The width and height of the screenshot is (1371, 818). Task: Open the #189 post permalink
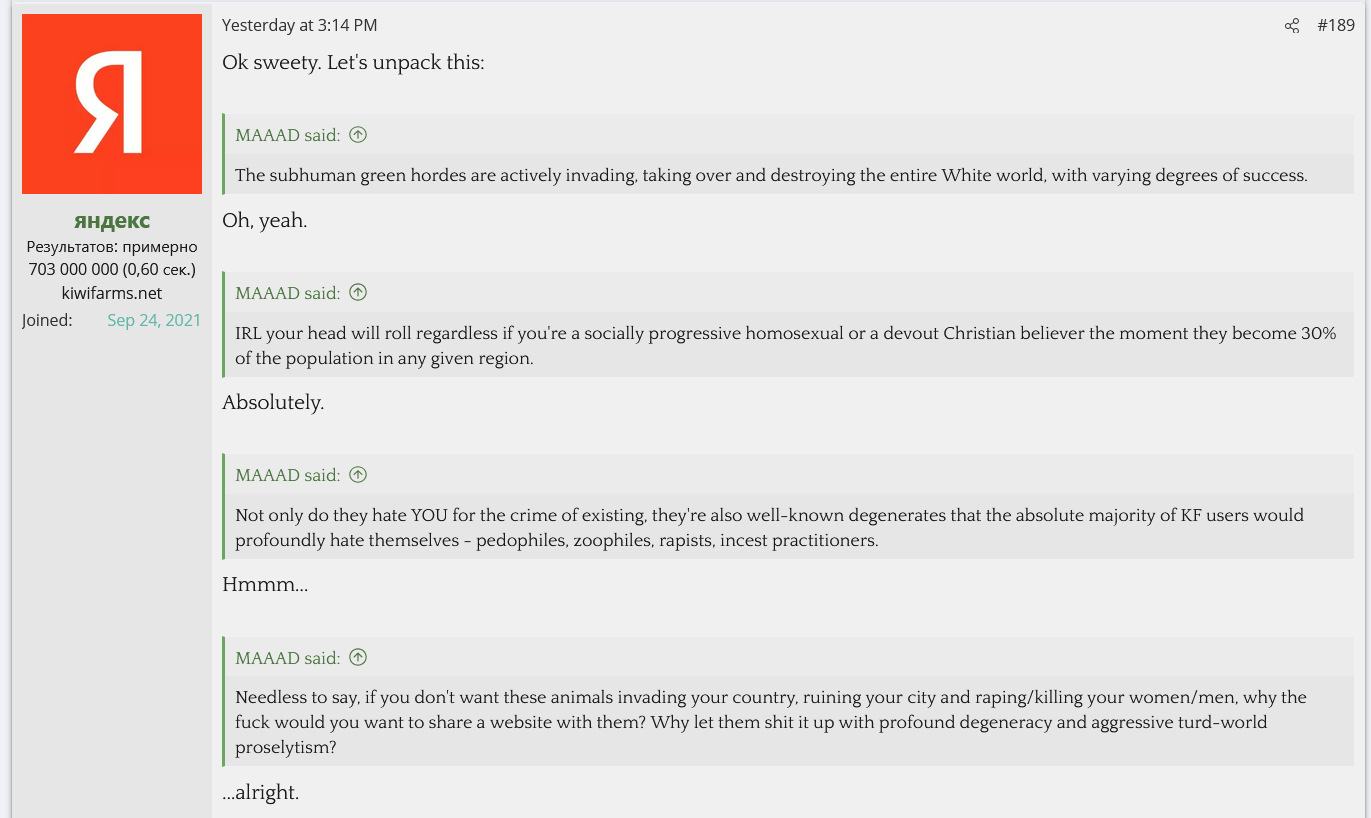(1336, 26)
